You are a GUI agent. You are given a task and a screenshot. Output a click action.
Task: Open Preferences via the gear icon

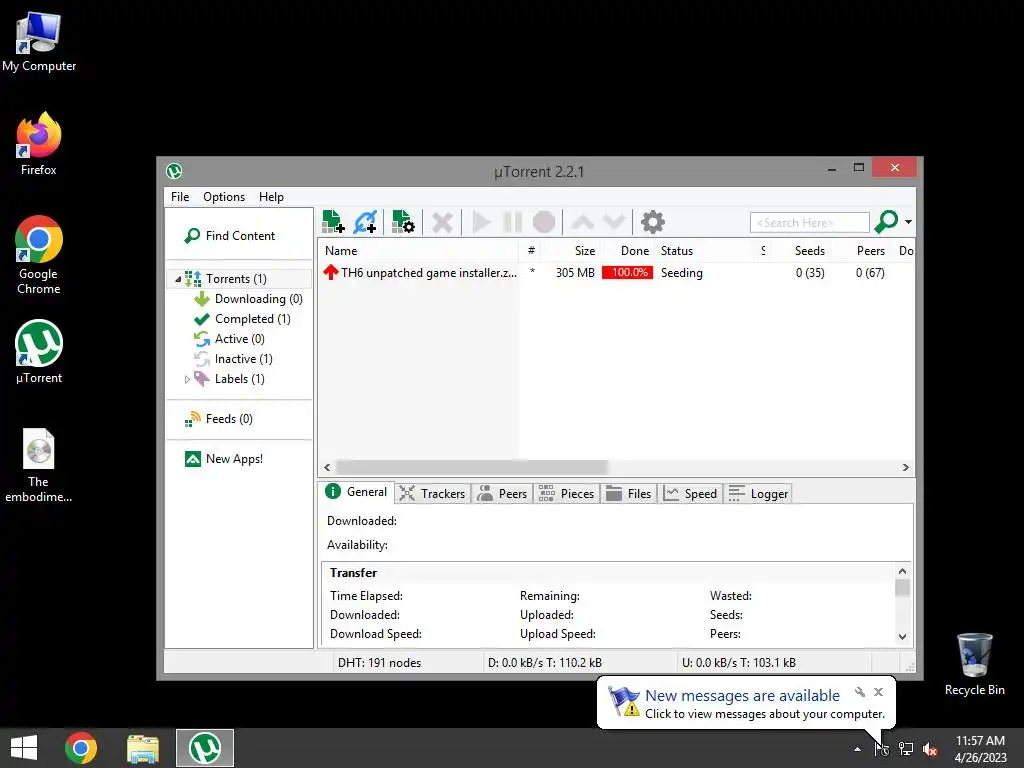(x=652, y=222)
